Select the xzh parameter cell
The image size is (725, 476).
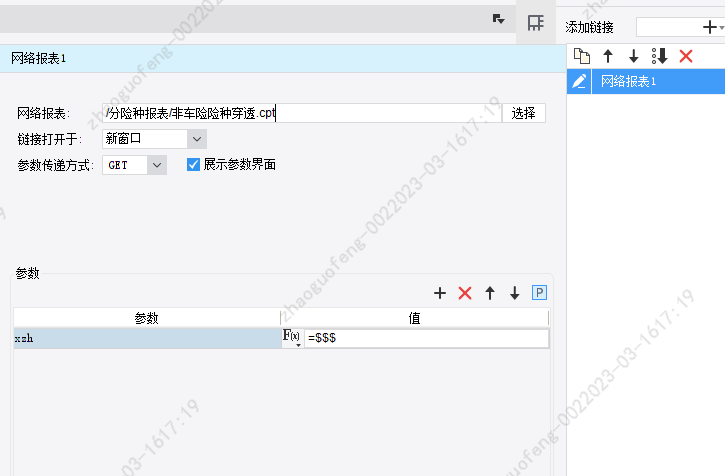[x=147, y=338]
